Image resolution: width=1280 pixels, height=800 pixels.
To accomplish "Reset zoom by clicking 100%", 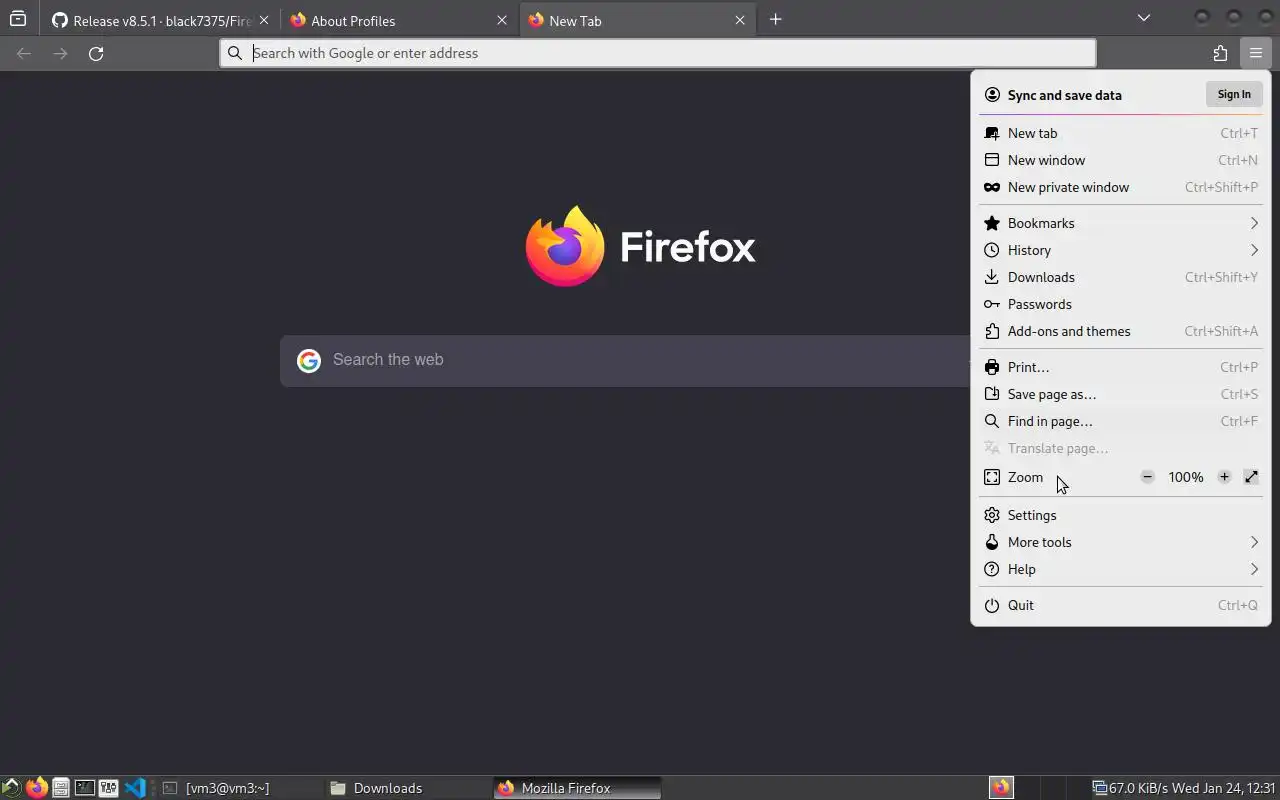I will [x=1186, y=477].
